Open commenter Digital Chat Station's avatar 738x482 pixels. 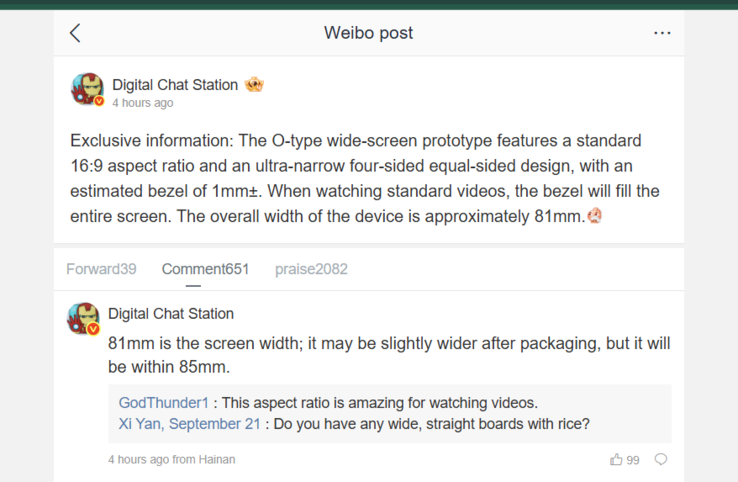[x=84, y=319]
